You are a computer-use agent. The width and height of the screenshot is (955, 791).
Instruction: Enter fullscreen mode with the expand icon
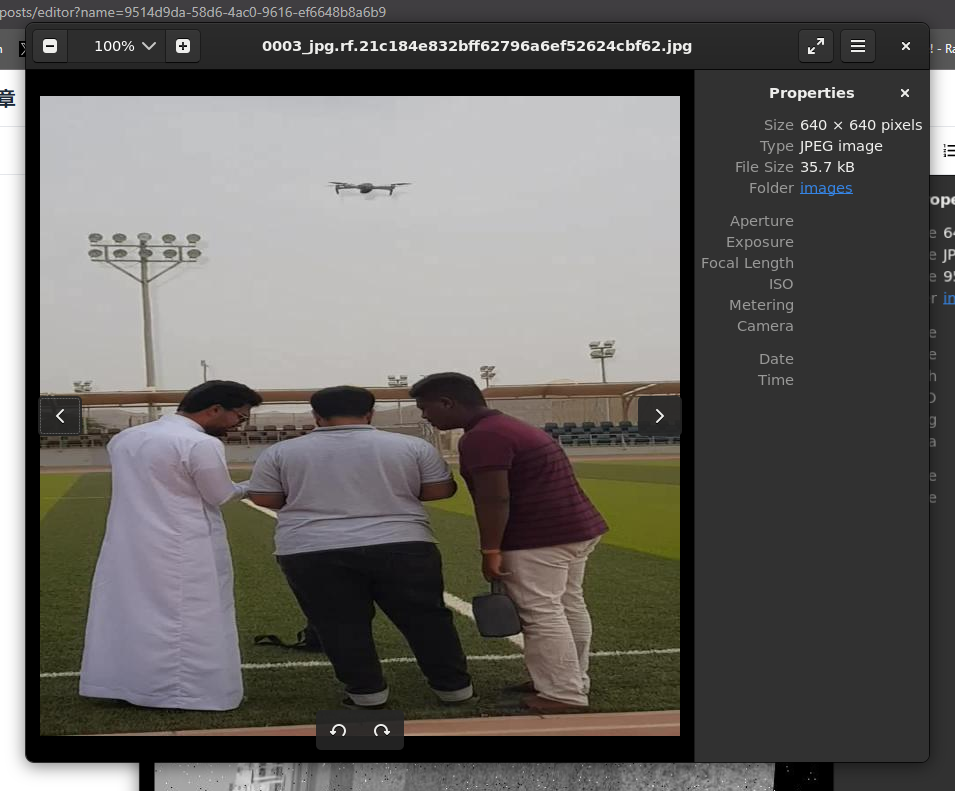[816, 46]
